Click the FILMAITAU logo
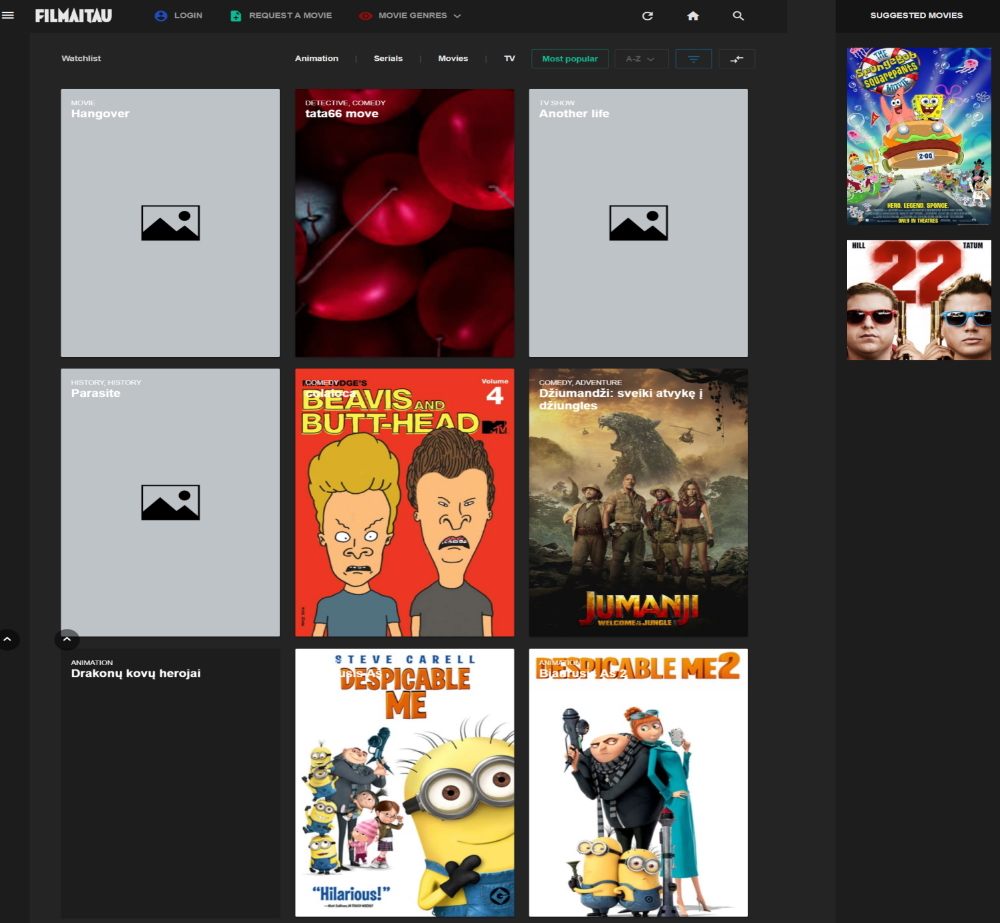Screen dimensions: 1000x923 (x=73, y=15)
